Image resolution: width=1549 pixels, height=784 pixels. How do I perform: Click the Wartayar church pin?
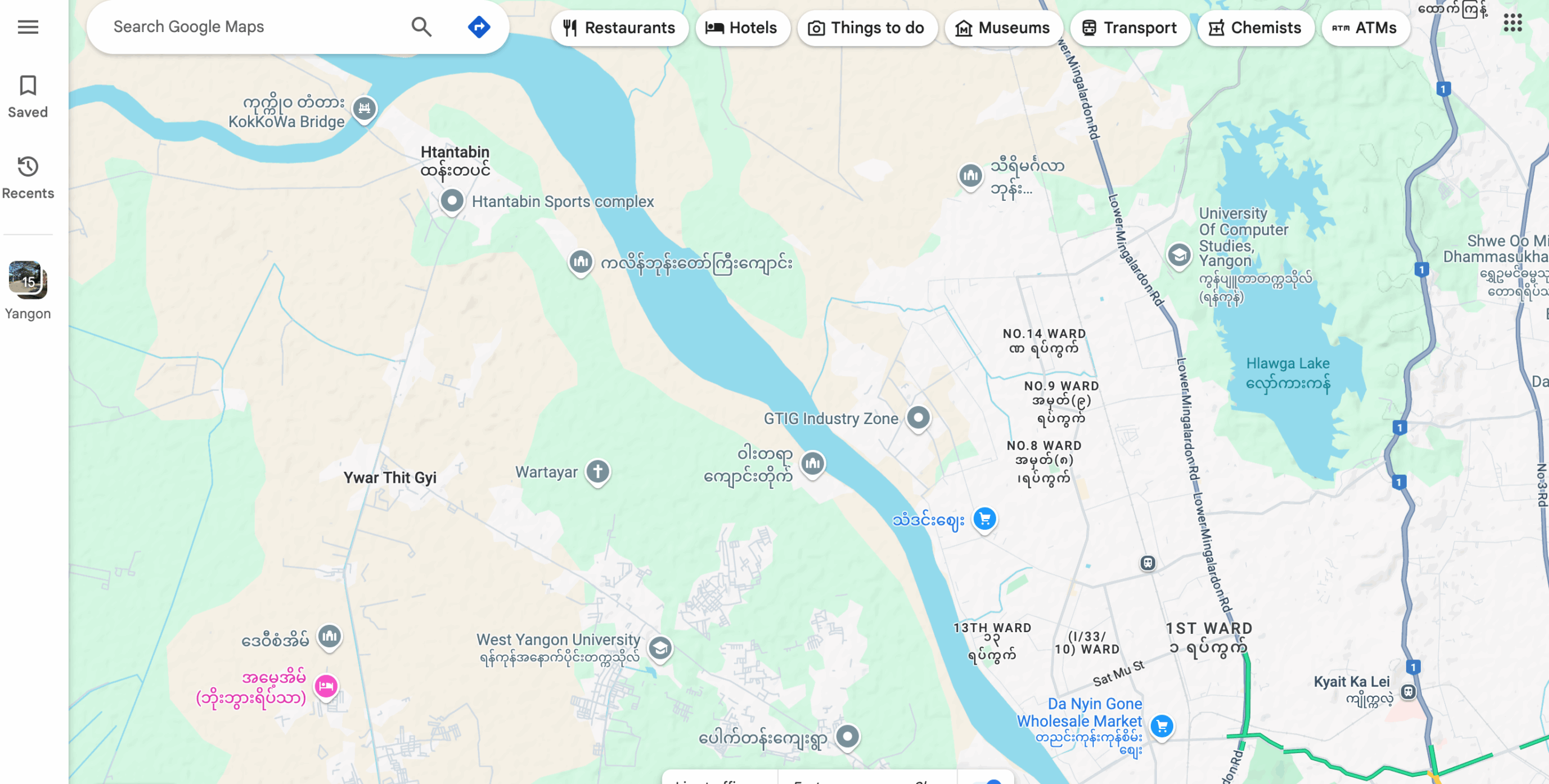point(598,472)
